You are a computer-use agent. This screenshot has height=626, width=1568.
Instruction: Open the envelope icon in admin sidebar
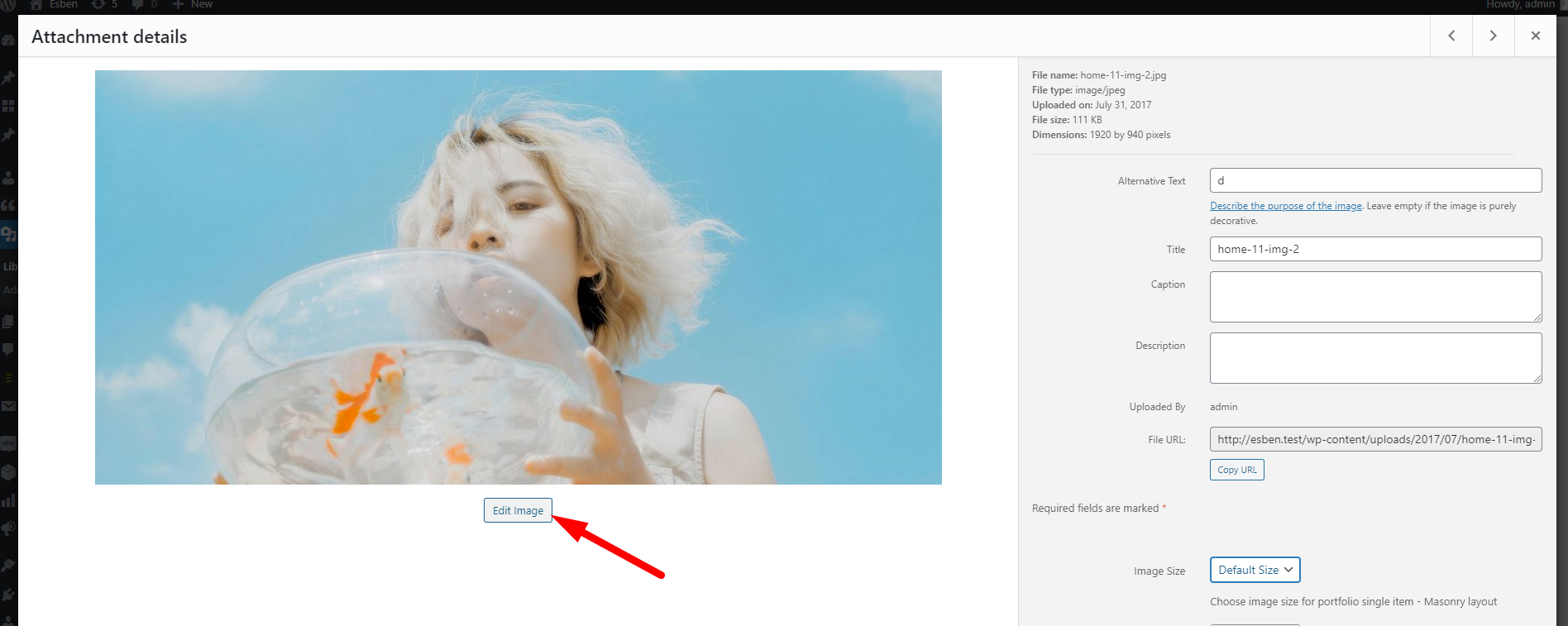point(8,406)
